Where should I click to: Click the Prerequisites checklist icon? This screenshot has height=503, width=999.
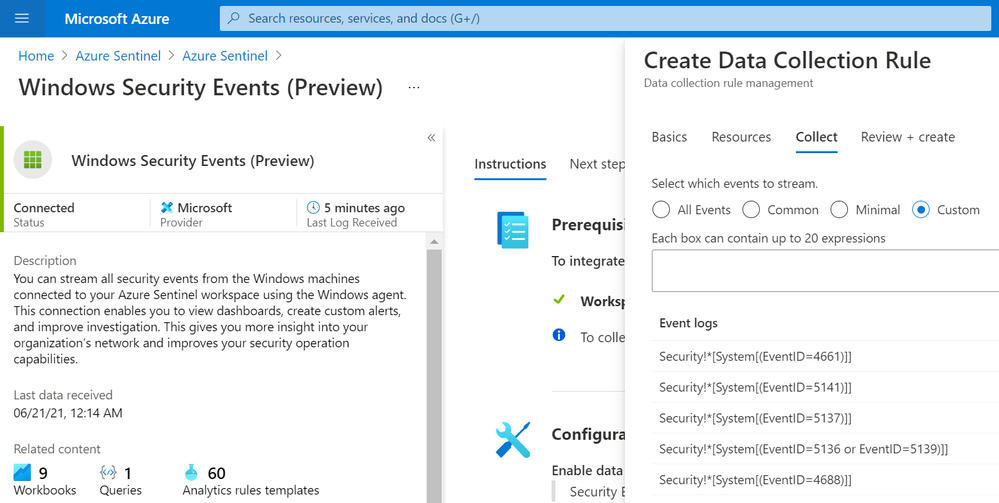[513, 230]
